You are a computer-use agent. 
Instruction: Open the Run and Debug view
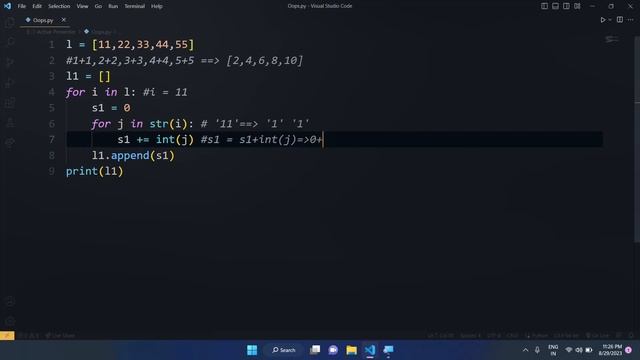click(x=10, y=82)
